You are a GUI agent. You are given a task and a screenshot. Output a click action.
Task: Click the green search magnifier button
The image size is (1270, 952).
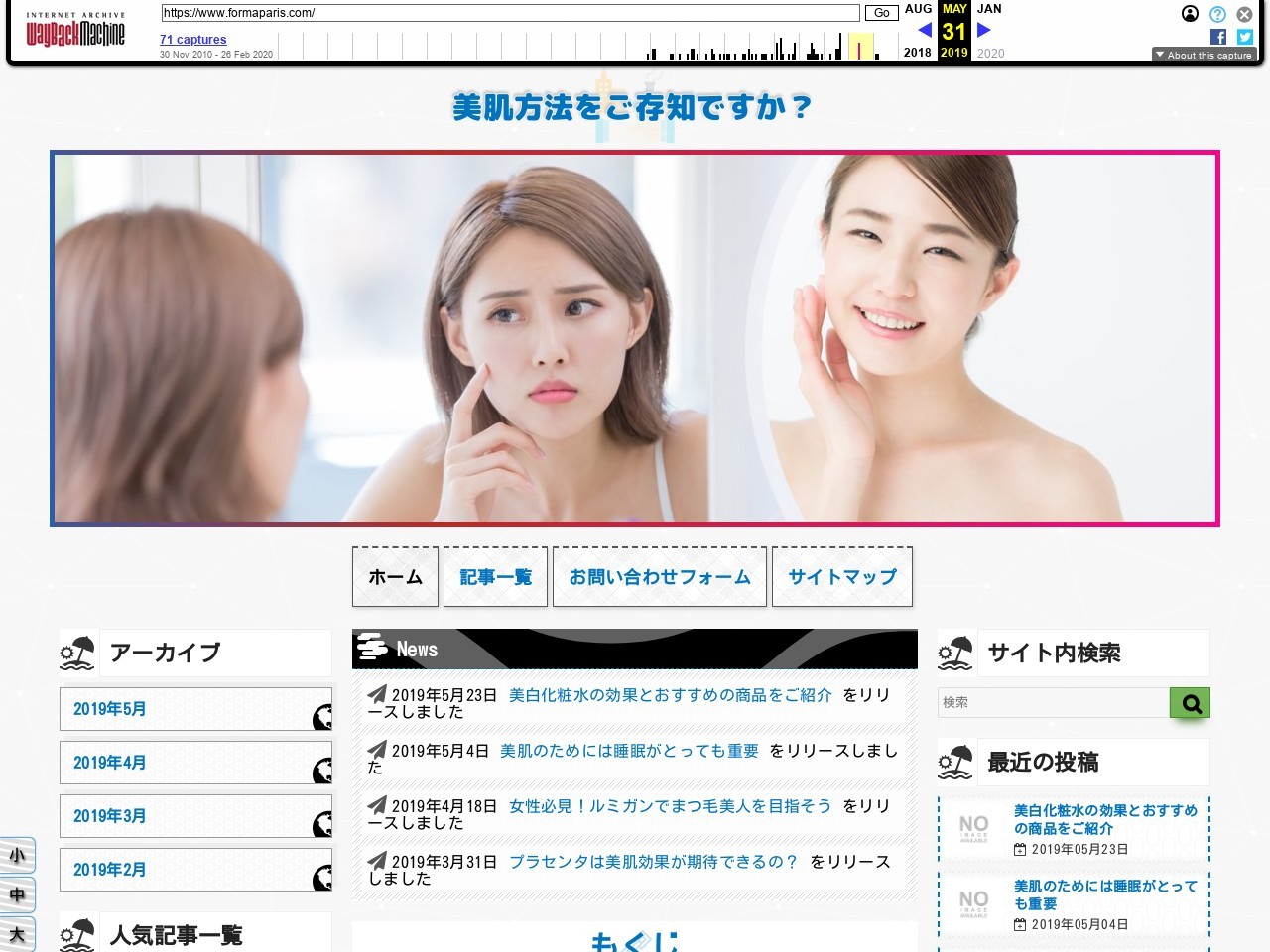[x=1190, y=703]
